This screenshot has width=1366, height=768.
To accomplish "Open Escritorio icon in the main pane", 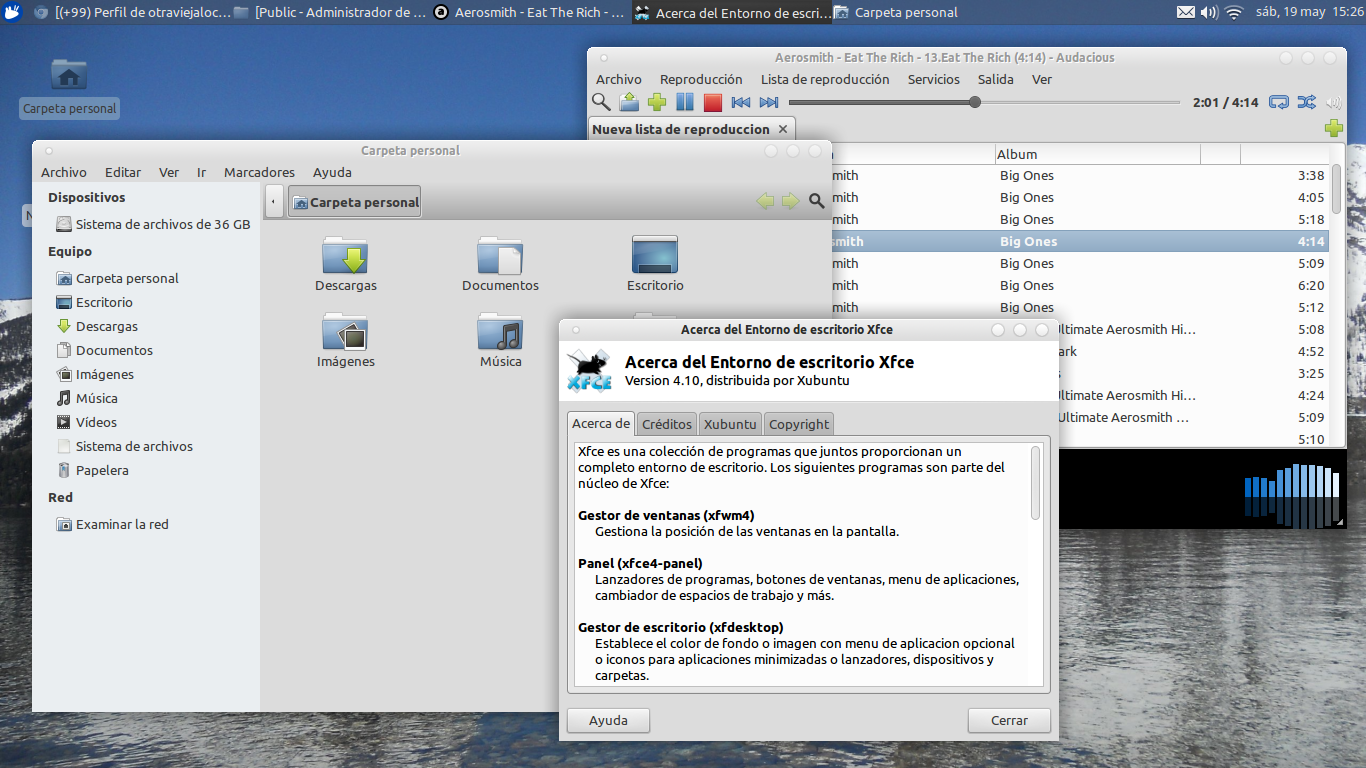I will tap(655, 264).
